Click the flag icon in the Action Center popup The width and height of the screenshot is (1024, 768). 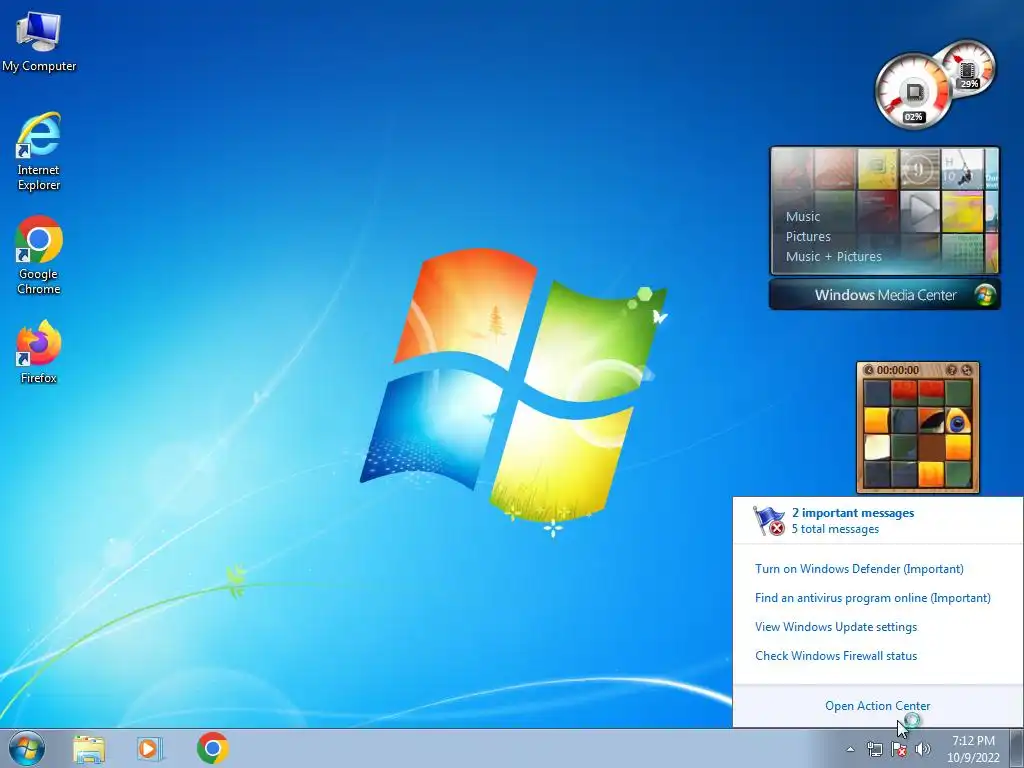[x=769, y=520]
